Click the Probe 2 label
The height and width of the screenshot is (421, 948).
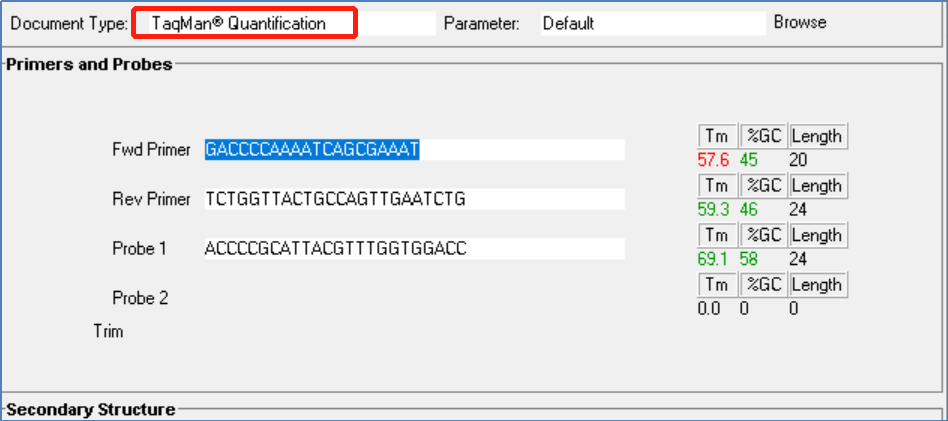(x=134, y=298)
